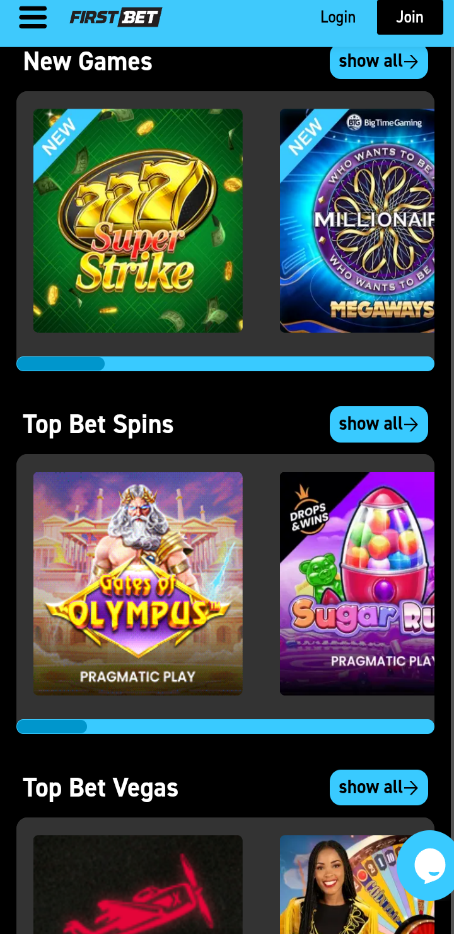Click Login in the header
This screenshot has width=454, height=934.
point(338,17)
